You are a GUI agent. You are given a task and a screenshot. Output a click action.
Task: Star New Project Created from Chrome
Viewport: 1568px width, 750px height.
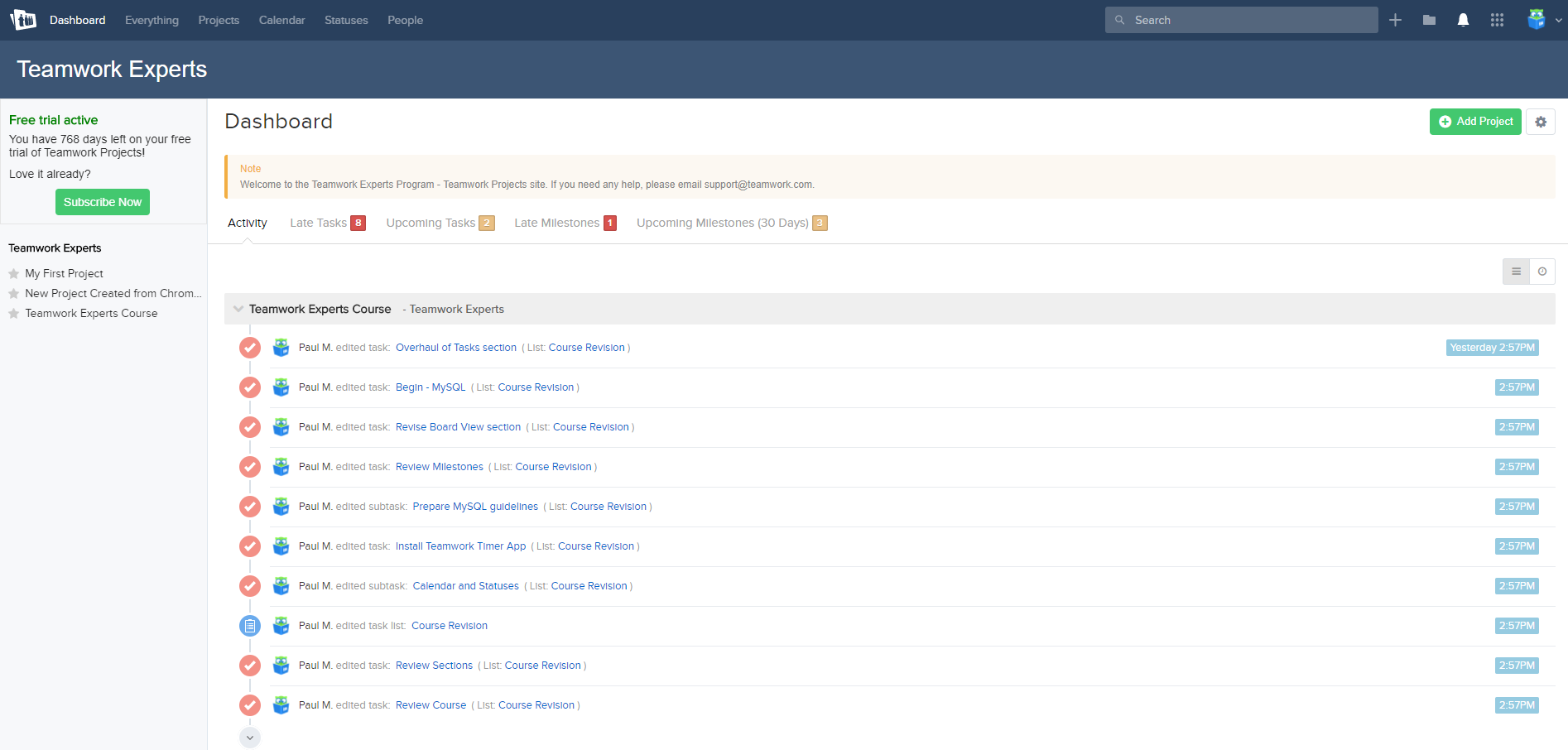pyautogui.click(x=13, y=294)
